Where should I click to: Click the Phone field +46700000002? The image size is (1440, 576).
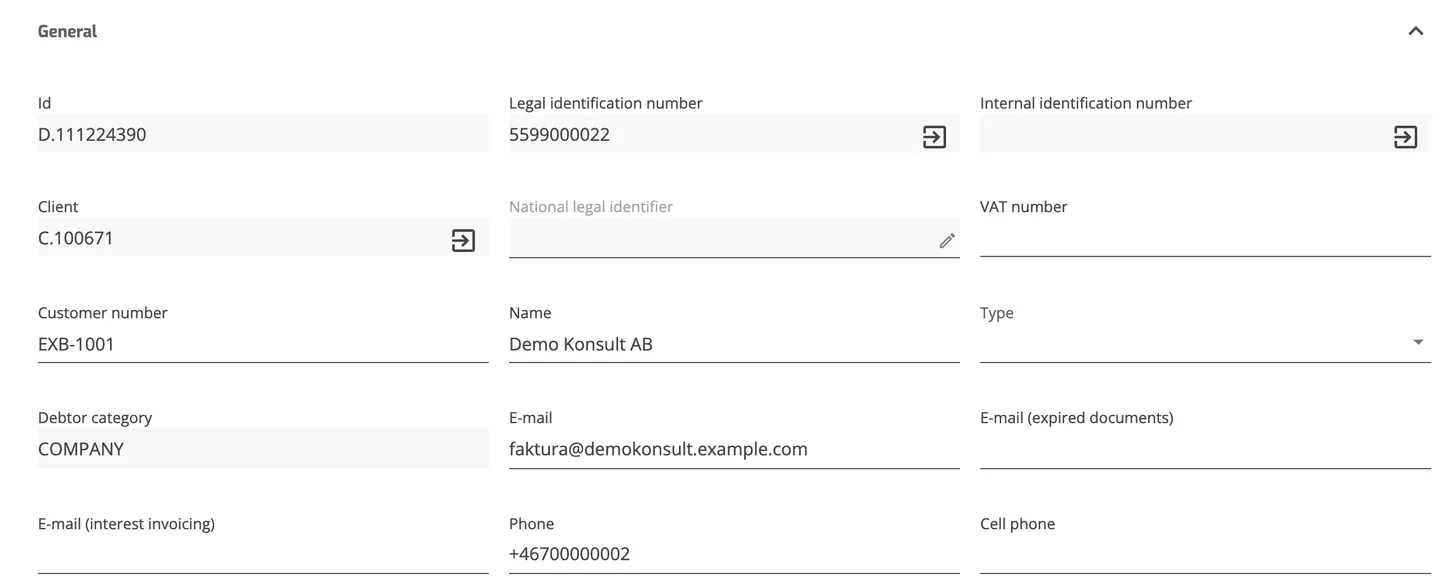734,554
